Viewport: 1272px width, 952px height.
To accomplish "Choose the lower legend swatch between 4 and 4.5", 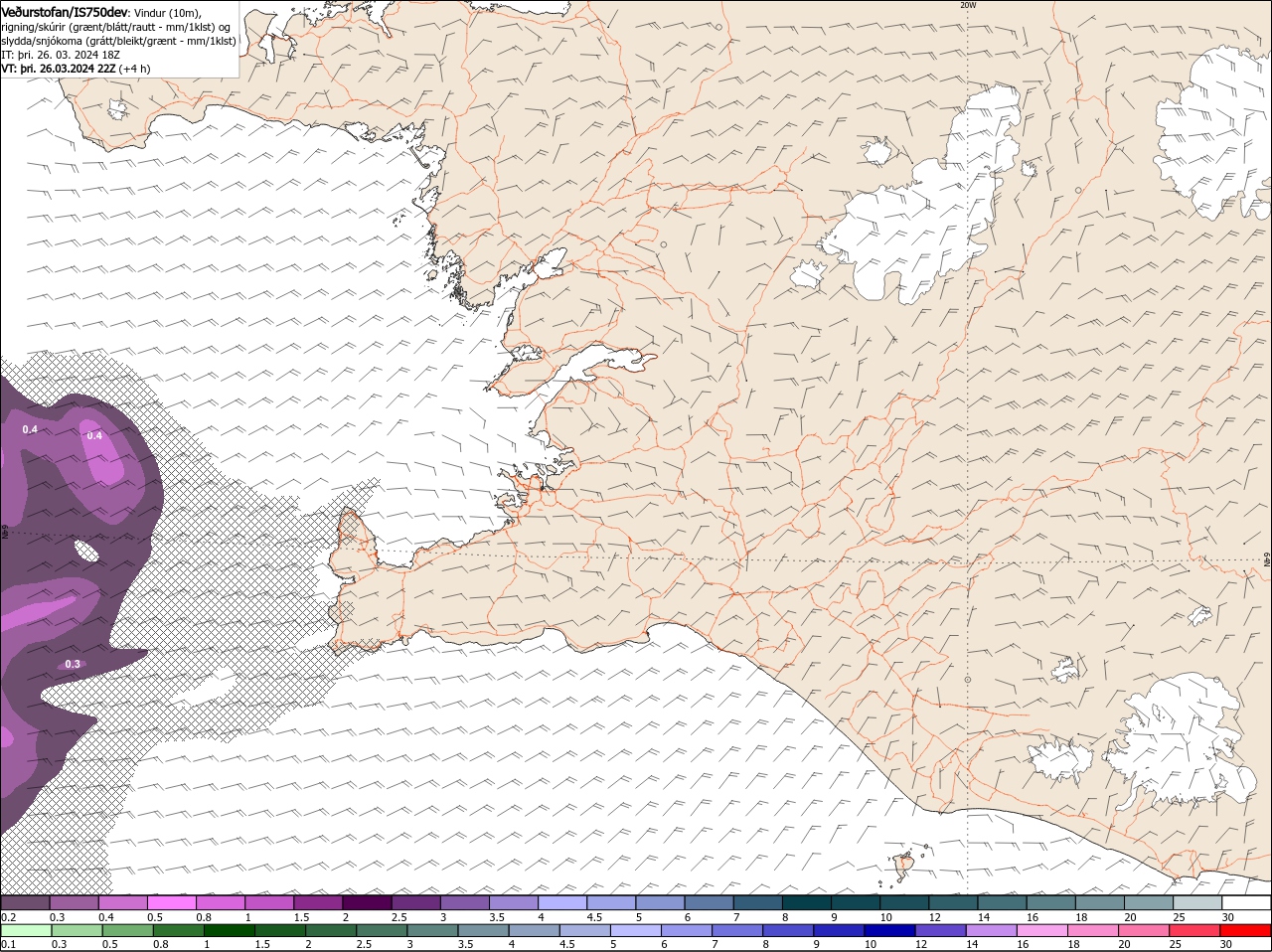I will point(534,930).
